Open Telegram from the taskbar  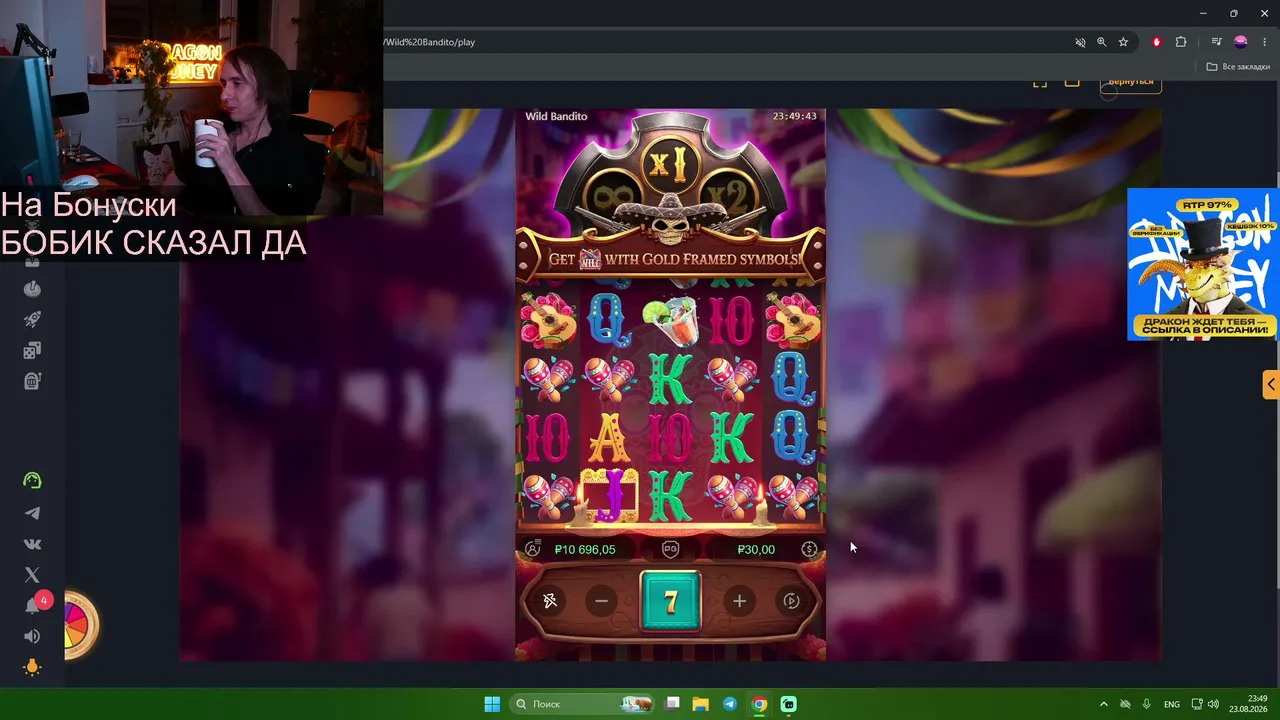coord(730,704)
